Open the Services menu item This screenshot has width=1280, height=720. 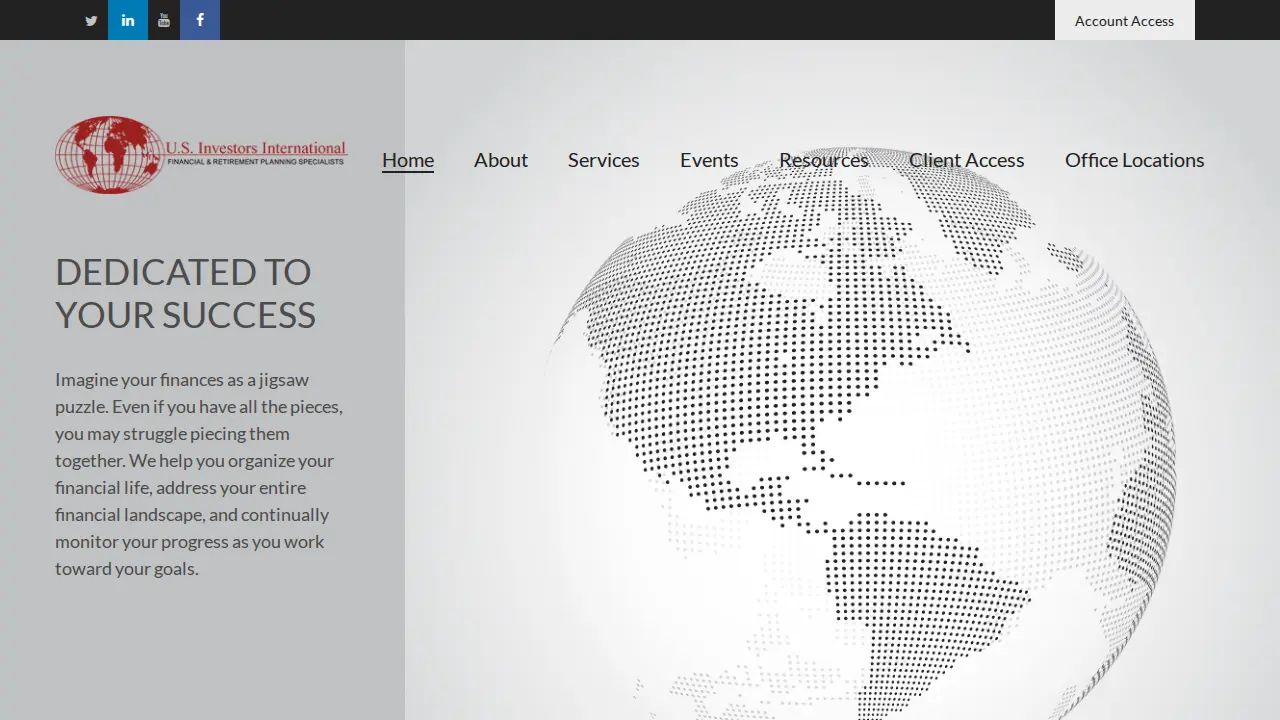604,160
